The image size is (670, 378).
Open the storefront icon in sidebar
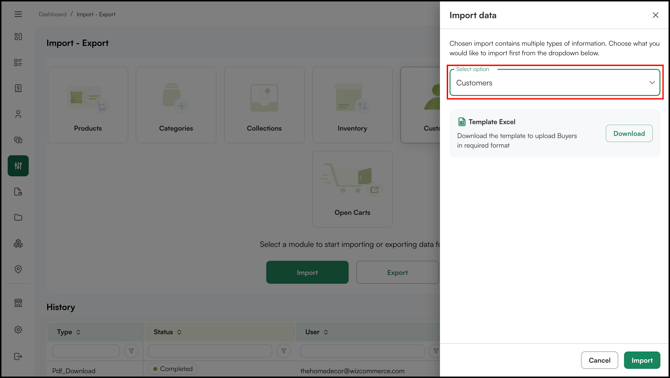18,303
